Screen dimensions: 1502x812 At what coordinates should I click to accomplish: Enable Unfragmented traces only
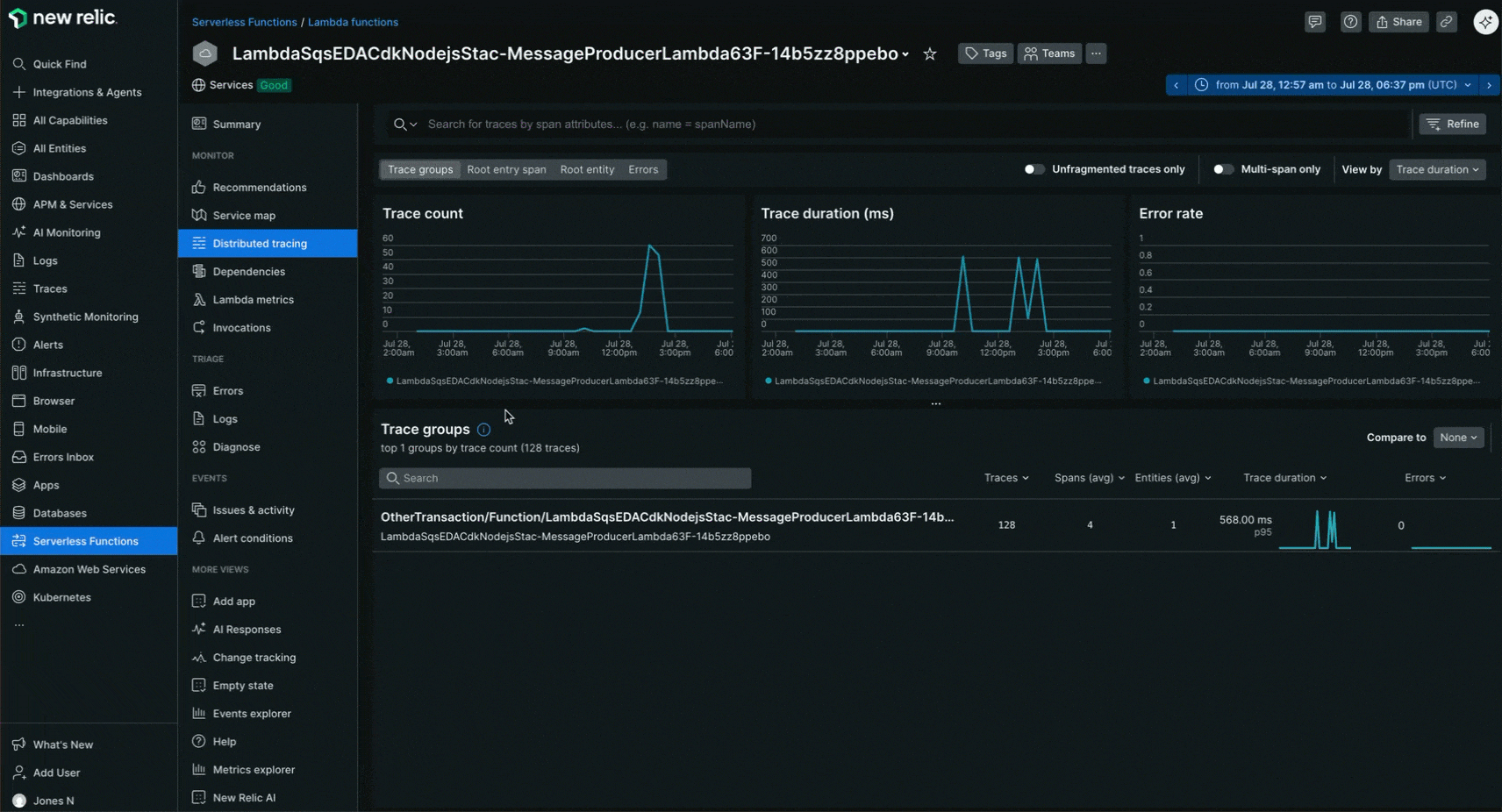click(x=1033, y=169)
